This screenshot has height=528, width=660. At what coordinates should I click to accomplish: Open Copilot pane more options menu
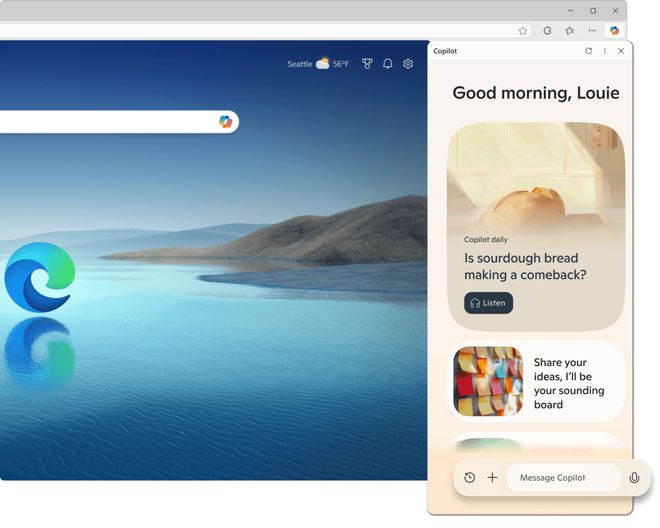605,51
